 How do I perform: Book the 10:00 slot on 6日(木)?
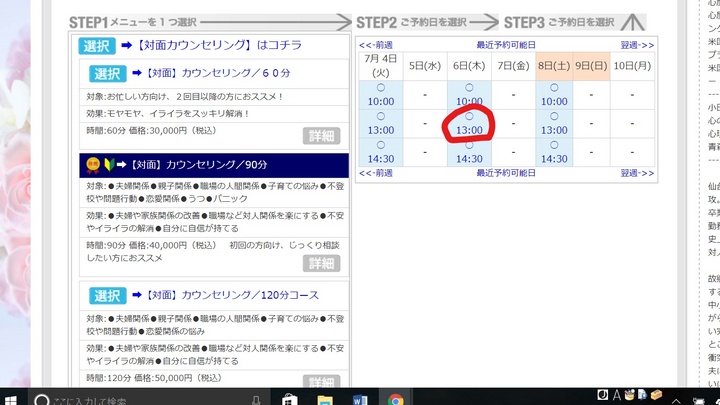coord(469,95)
